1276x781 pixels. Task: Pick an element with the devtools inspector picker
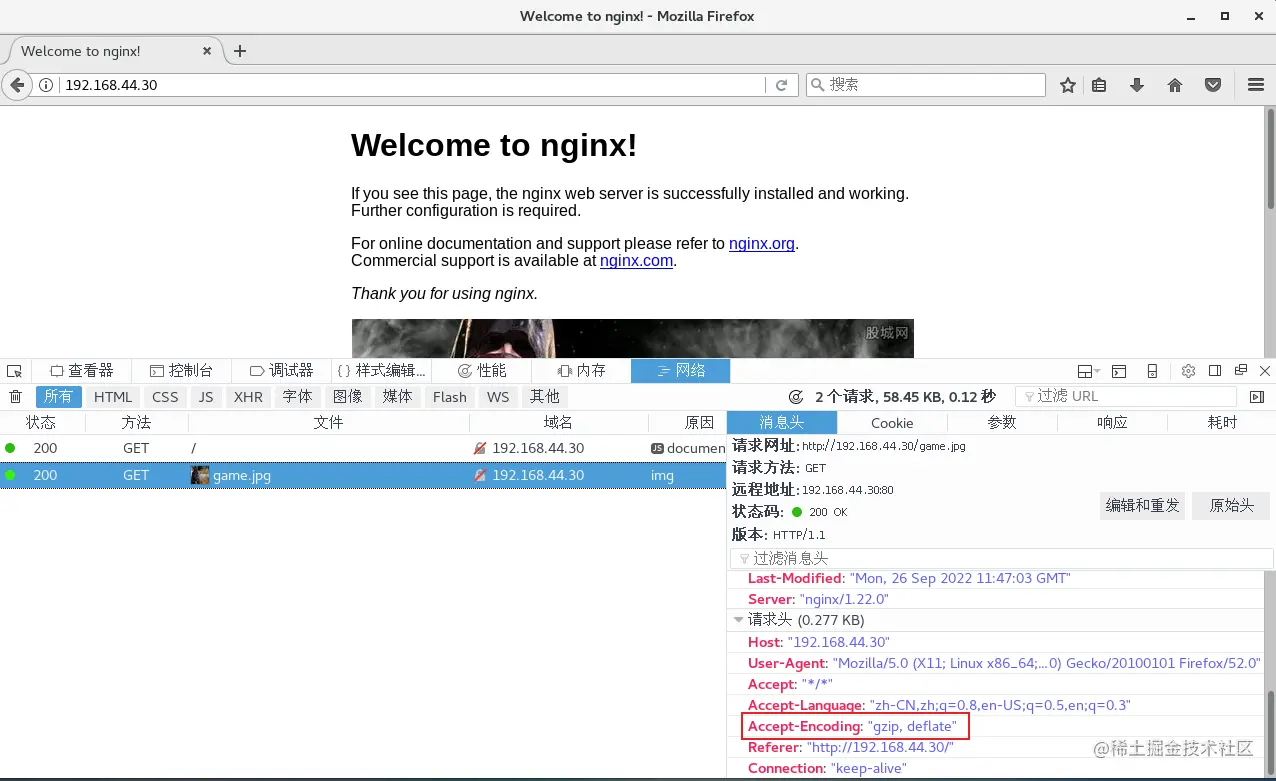click(x=14, y=371)
